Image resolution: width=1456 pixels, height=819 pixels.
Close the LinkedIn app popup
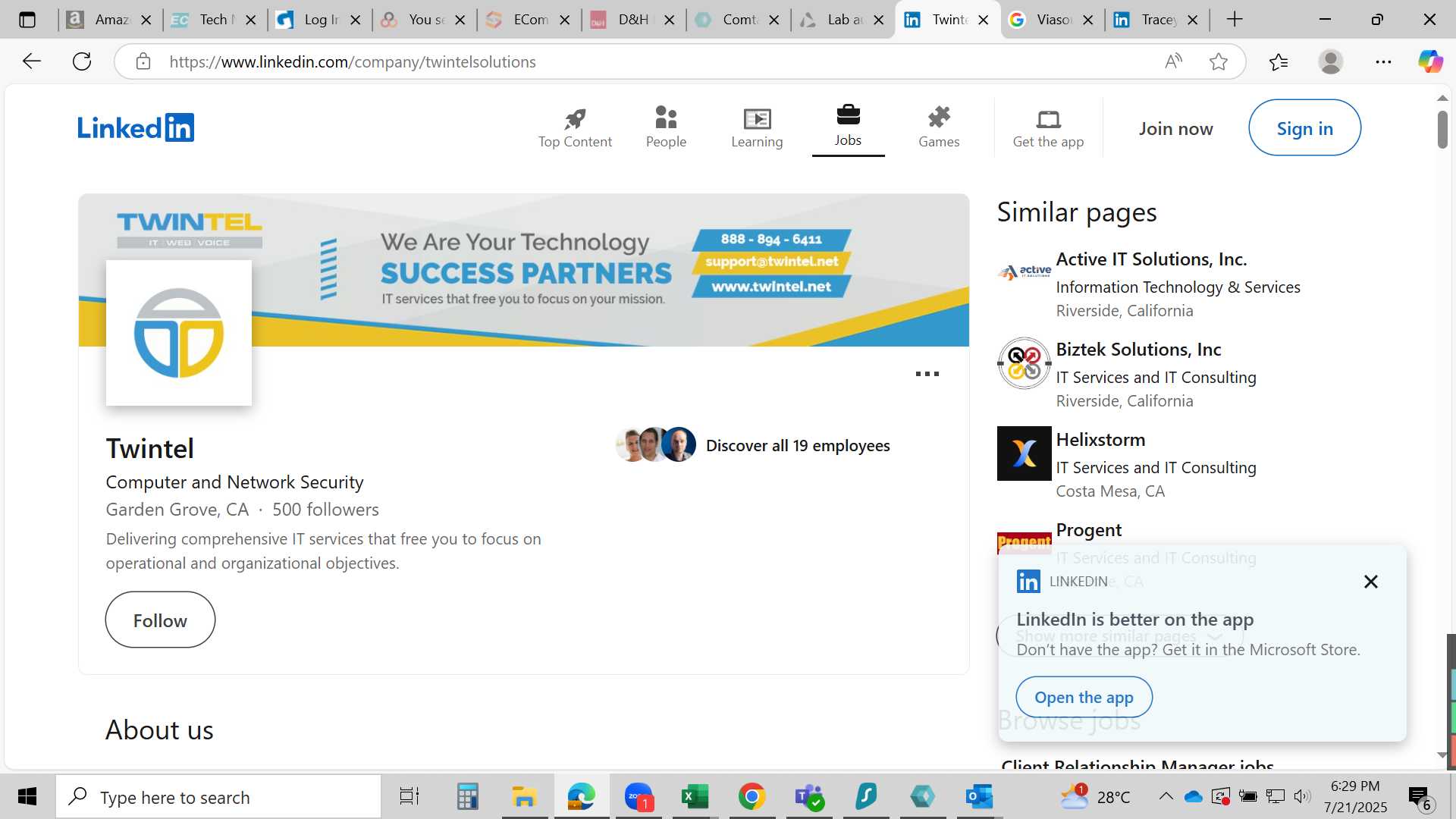pyautogui.click(x=1370, y=582)
